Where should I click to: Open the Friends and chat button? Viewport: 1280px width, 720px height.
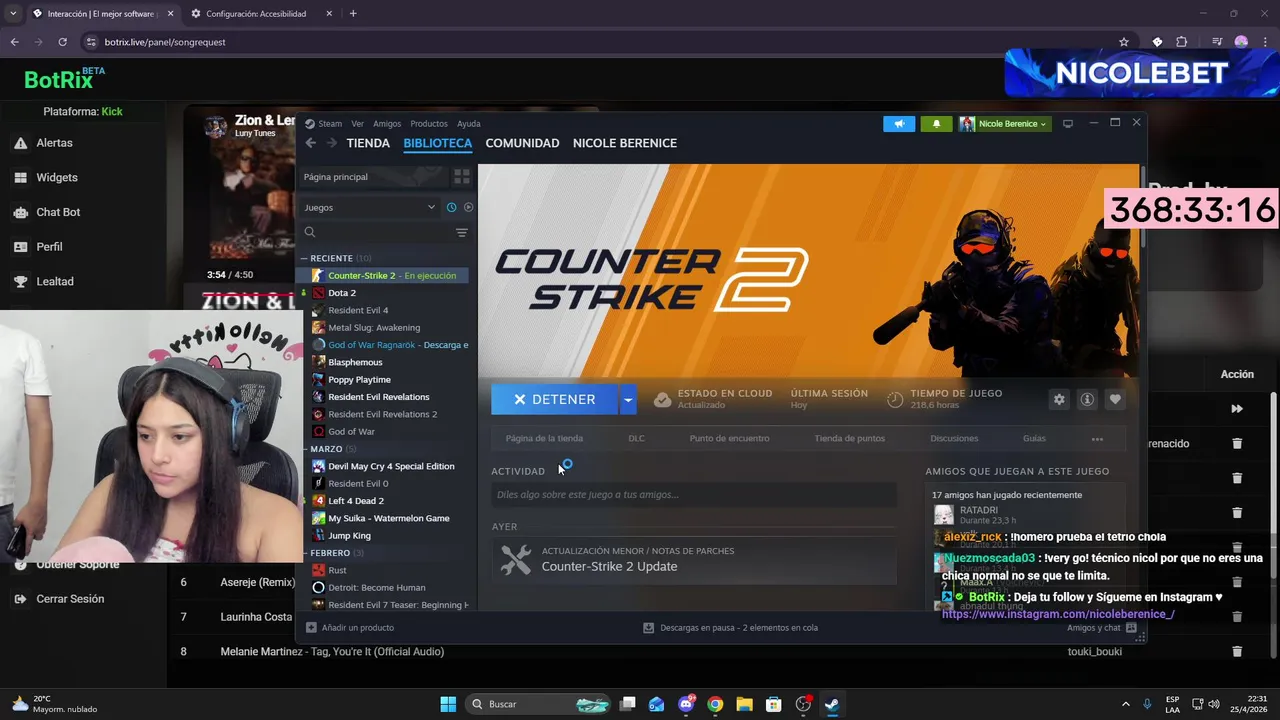[1102, 628]
